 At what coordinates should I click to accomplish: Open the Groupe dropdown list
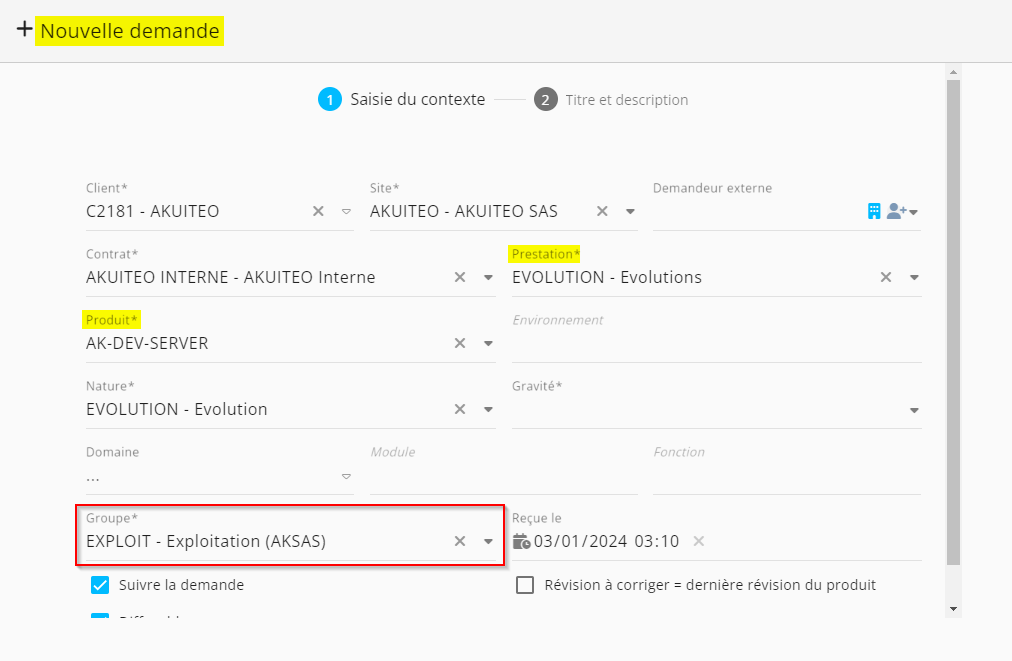click(488, 541)
